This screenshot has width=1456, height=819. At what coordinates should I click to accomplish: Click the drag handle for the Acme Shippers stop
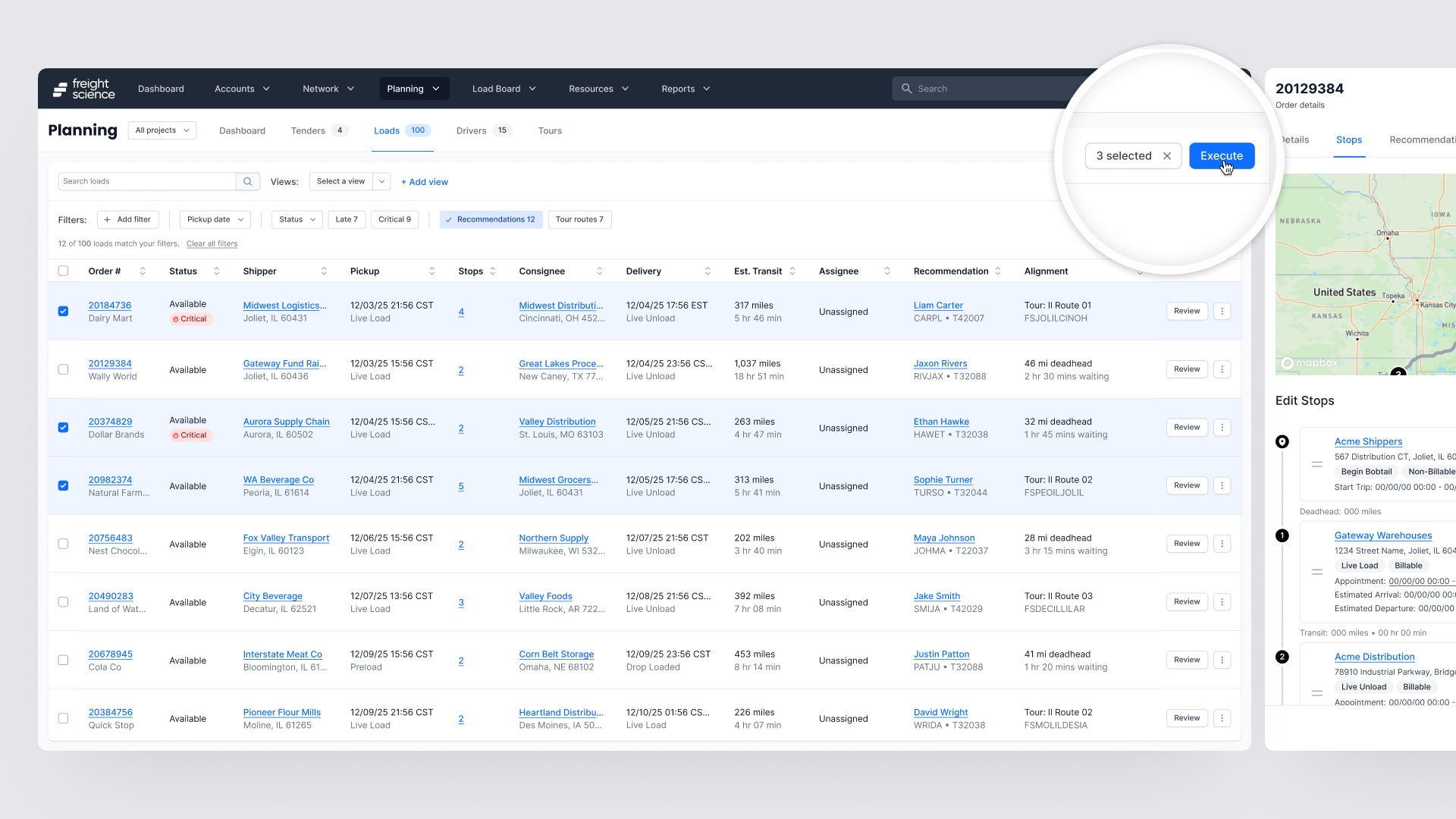click(x=1317, y=464)
